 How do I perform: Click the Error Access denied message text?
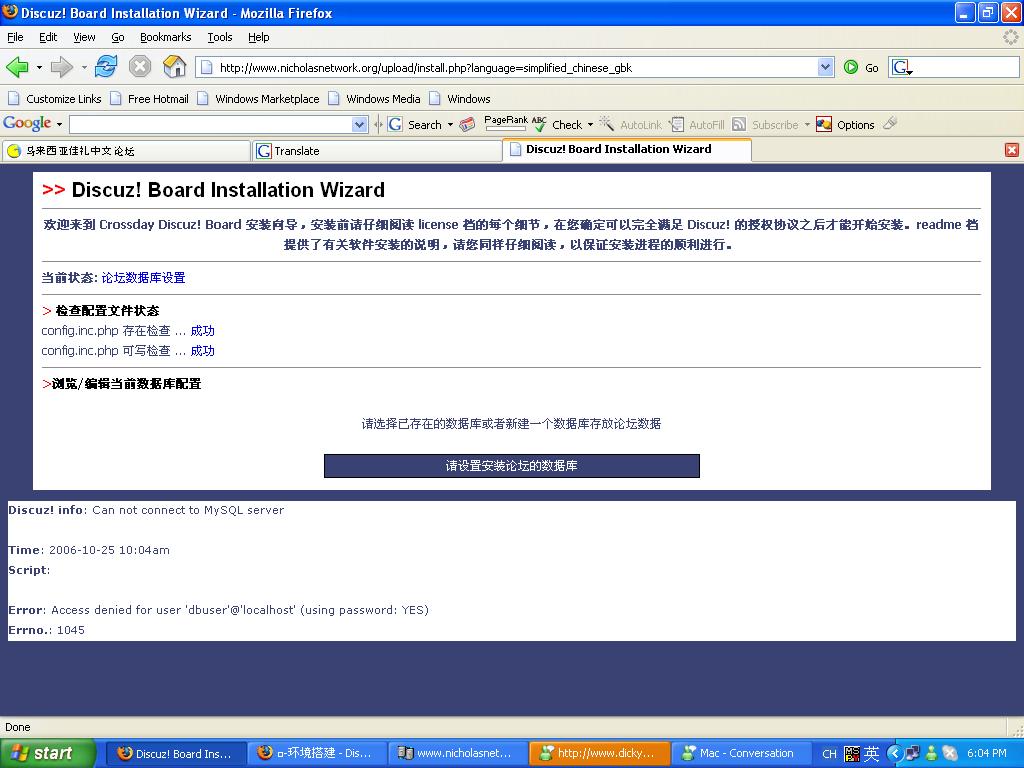coord(219,610)
